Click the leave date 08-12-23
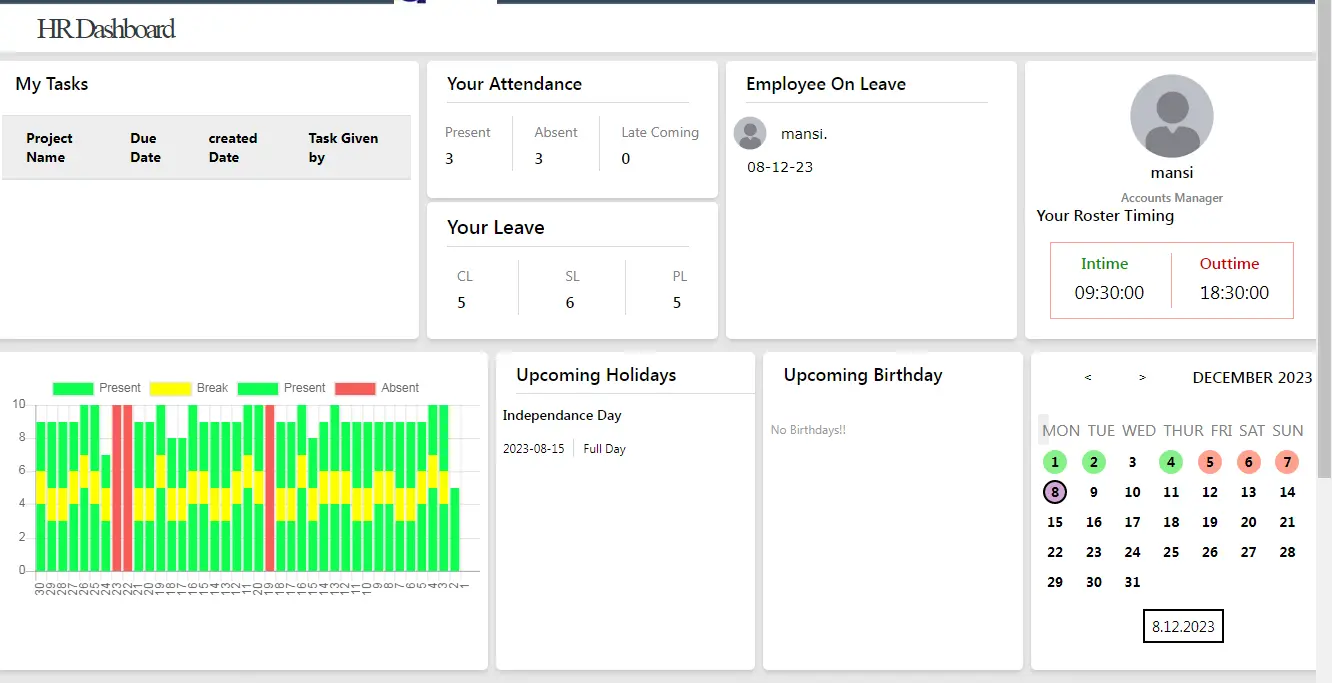 pyautogui.click(x=780, y=167)
